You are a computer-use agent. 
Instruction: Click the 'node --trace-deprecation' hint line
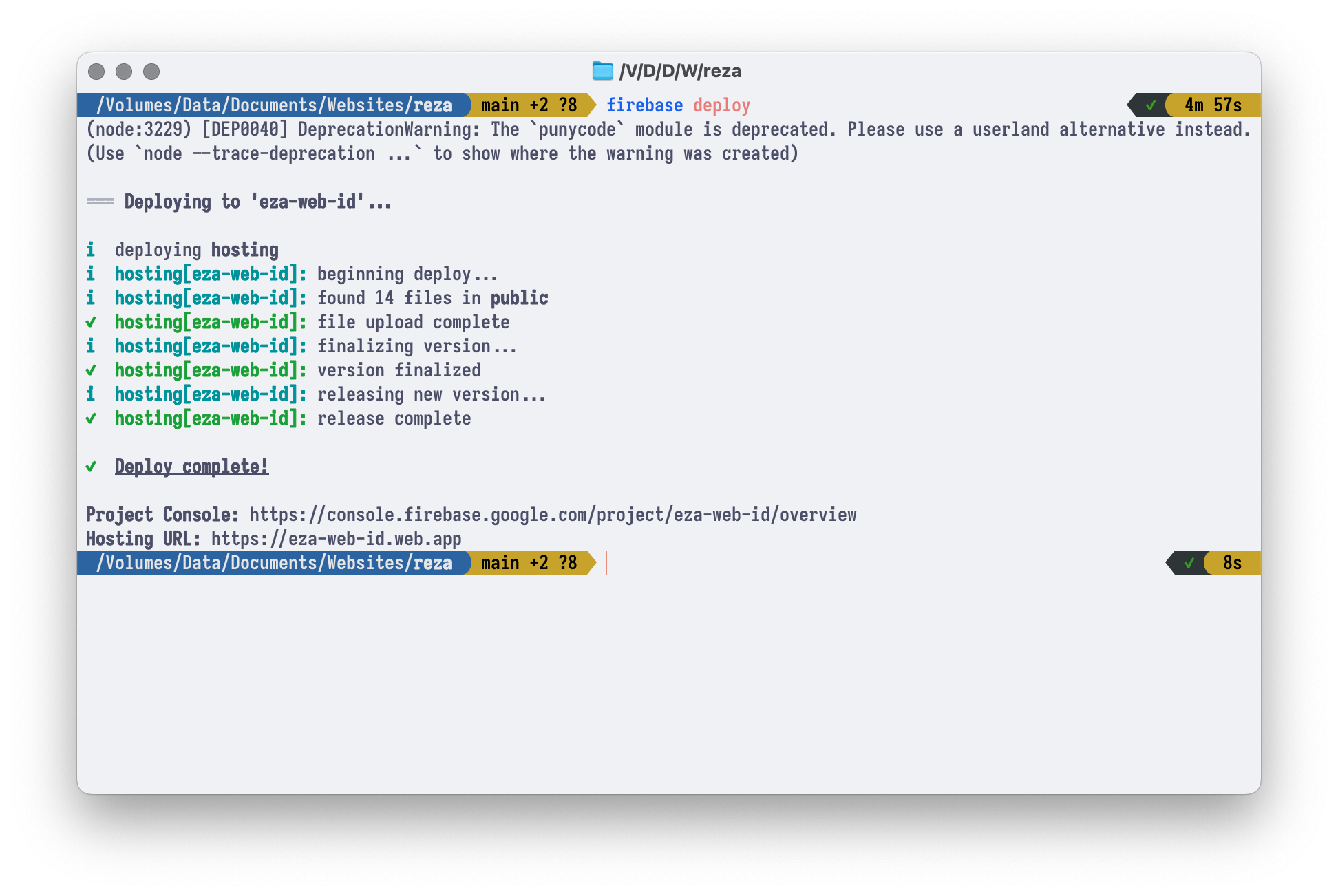[x=442, y=153]
